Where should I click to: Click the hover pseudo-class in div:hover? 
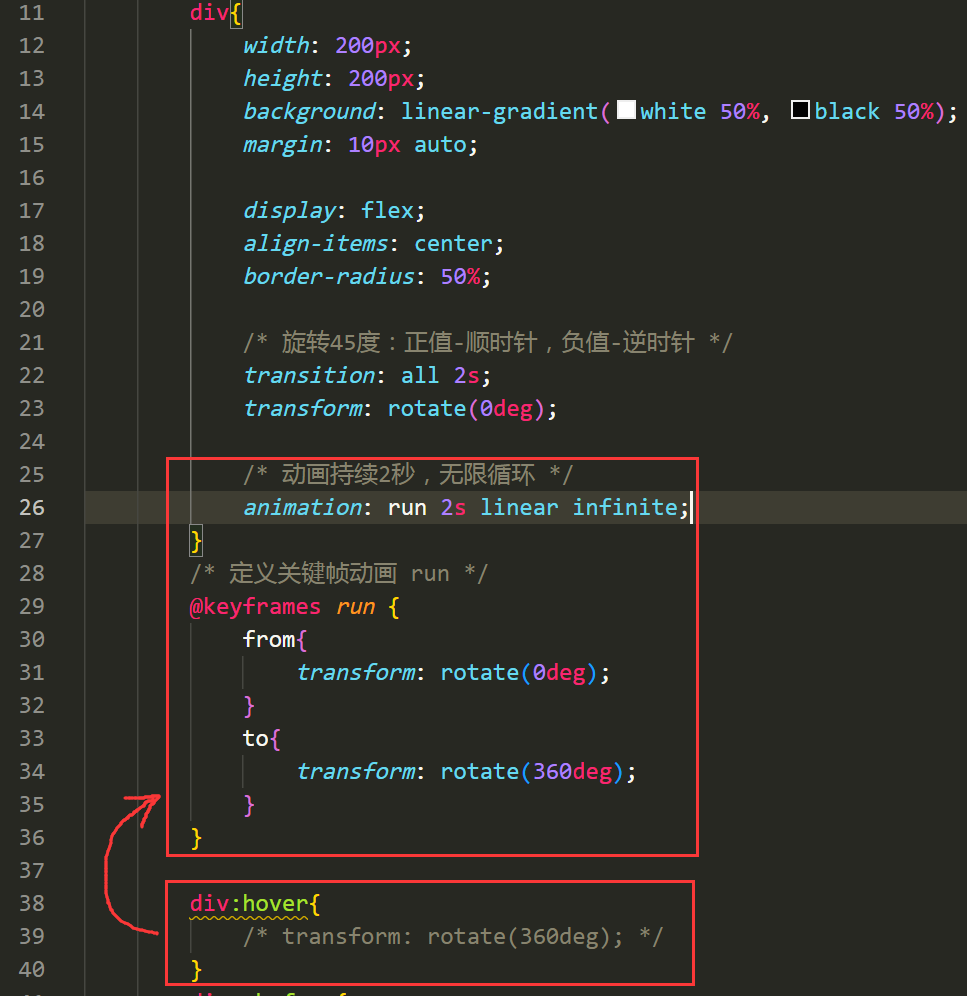(x=275, y=903)
